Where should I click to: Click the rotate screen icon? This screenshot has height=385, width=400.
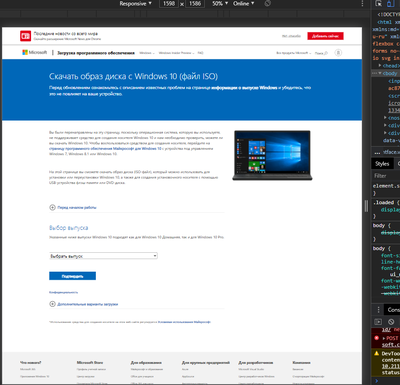[x=267, y=4]
